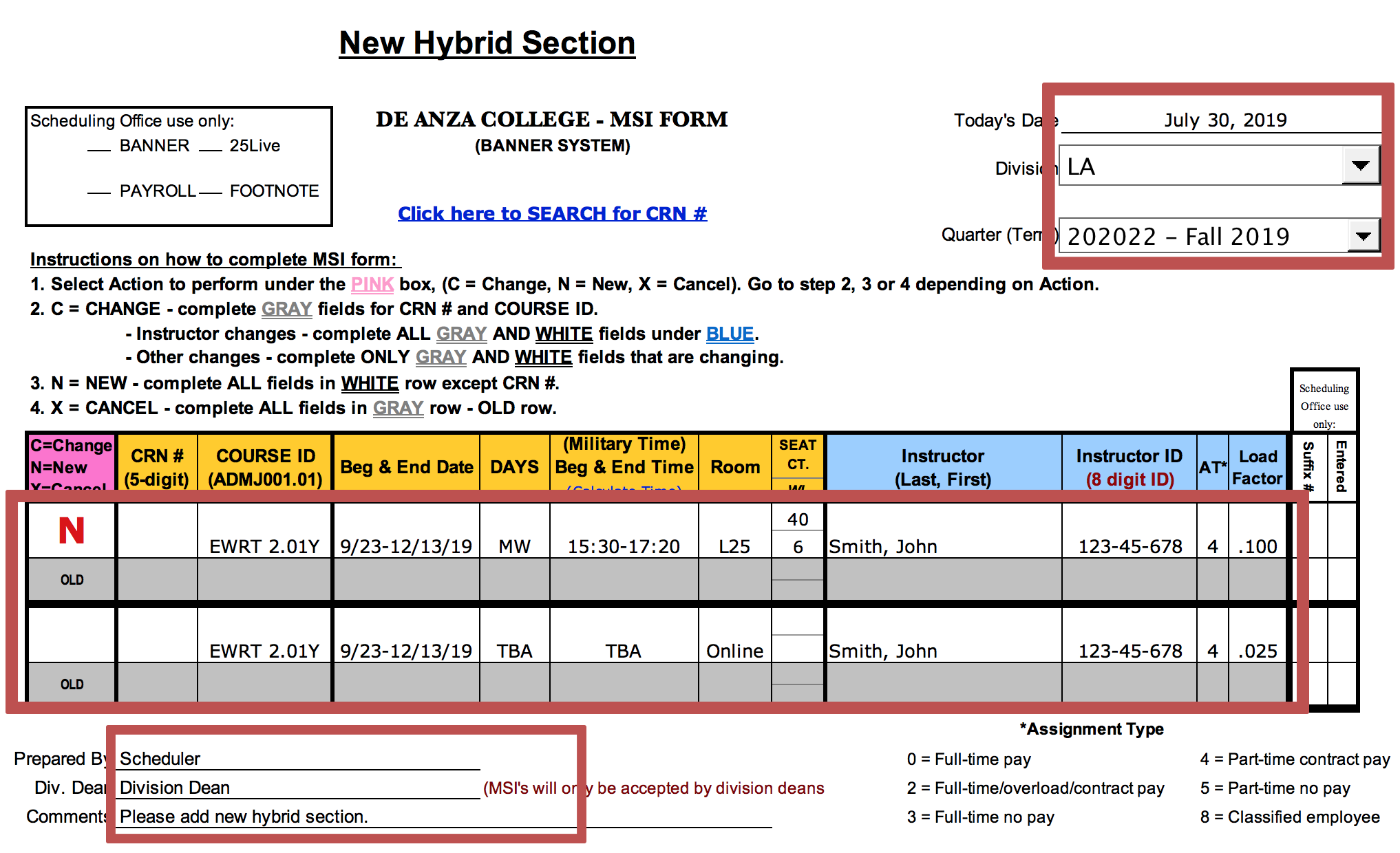The image size is (1400, 853).
Task: Open the Division dropdown arrow
Action: tap(1360, 165)
